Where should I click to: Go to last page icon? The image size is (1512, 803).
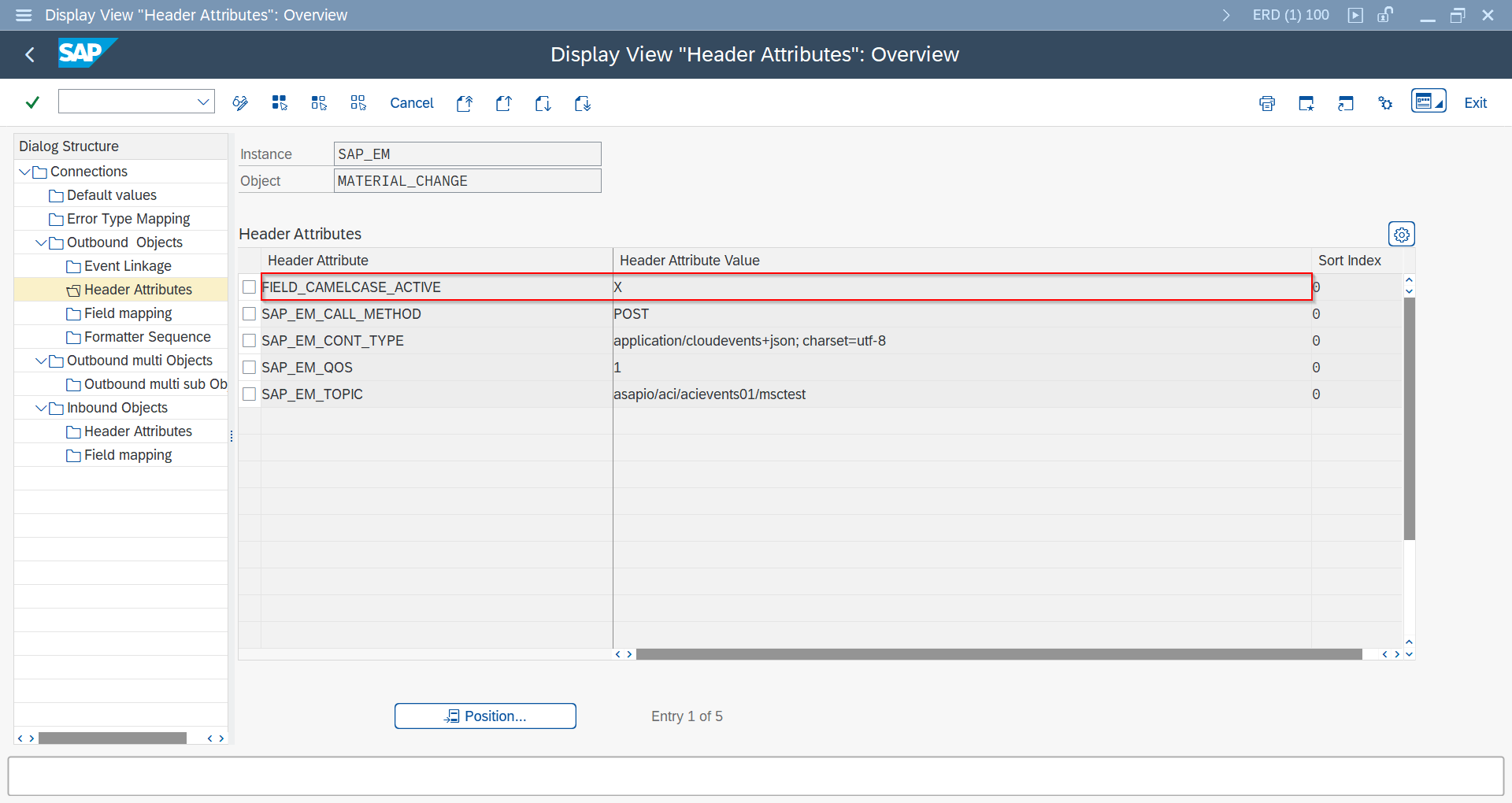pos(583,103)
